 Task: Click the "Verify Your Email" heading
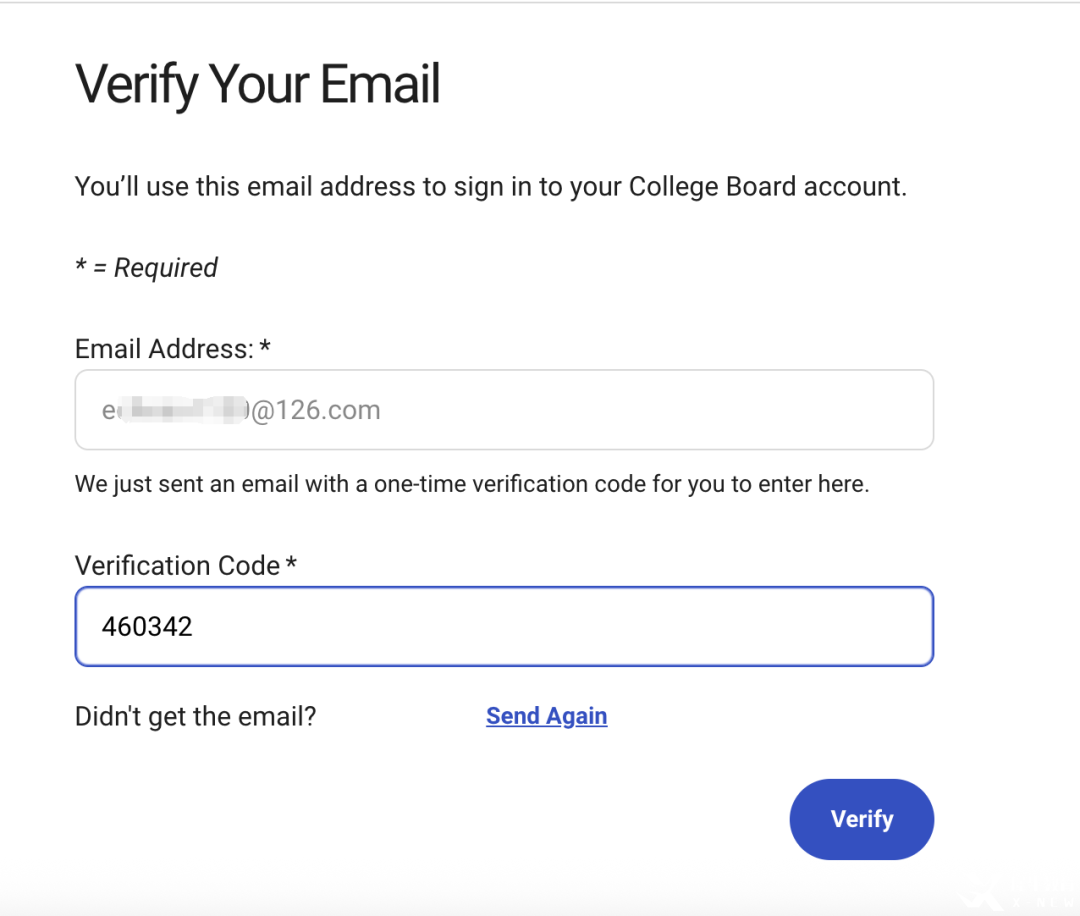pos(258,84)
